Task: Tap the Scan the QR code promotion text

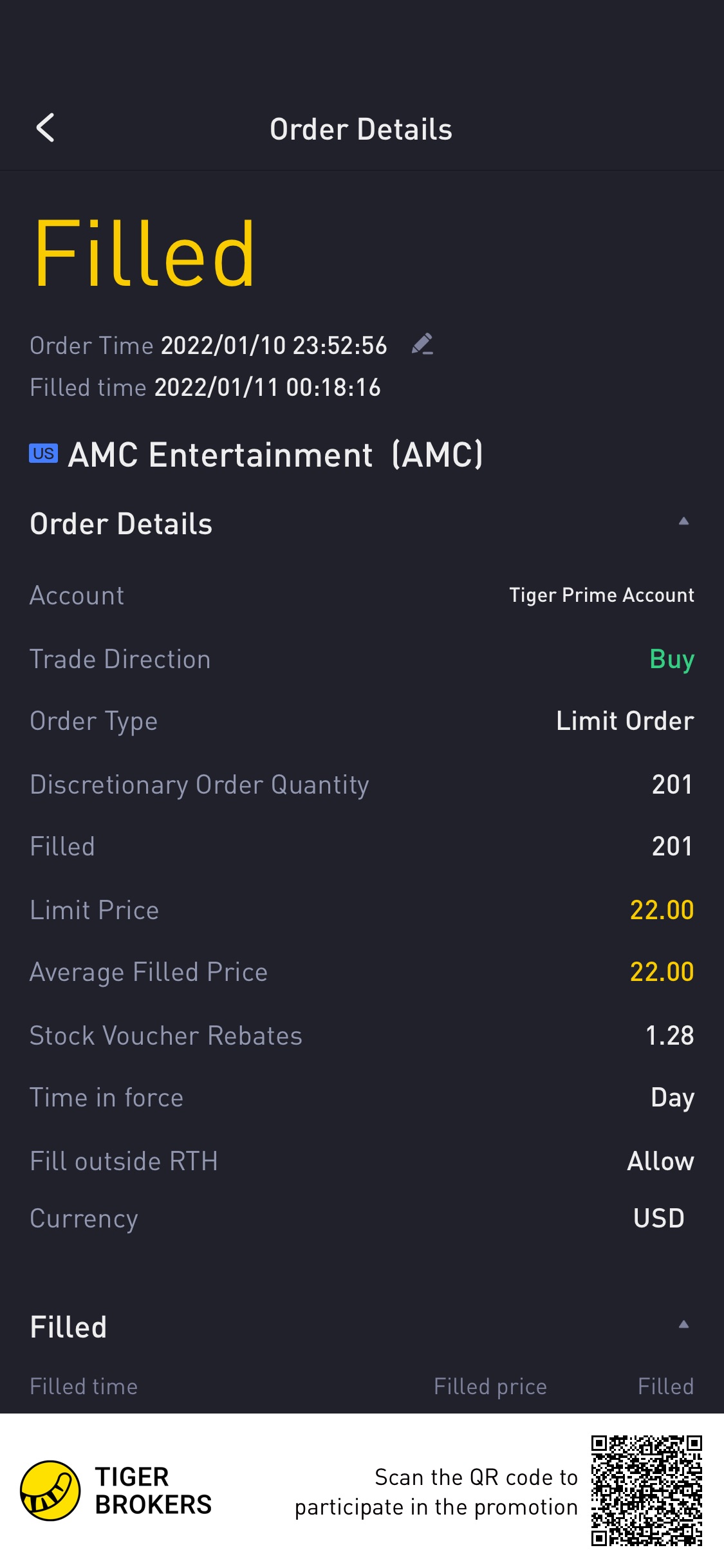Action: [436, 1492]
